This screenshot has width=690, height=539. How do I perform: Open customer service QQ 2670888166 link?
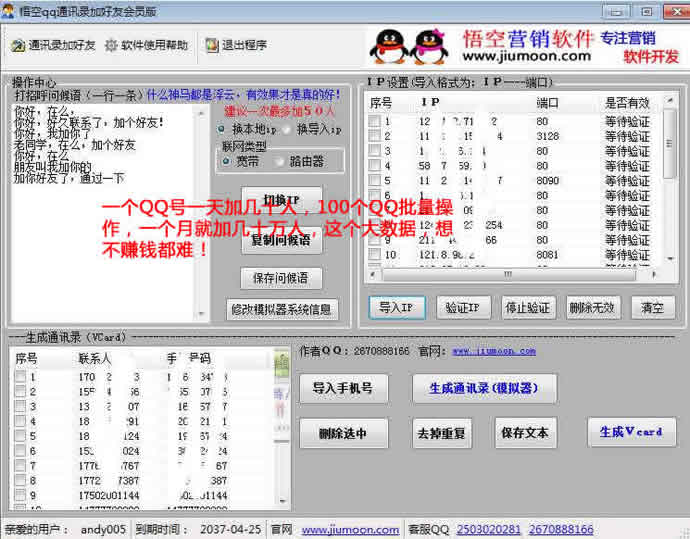point(561,529)
